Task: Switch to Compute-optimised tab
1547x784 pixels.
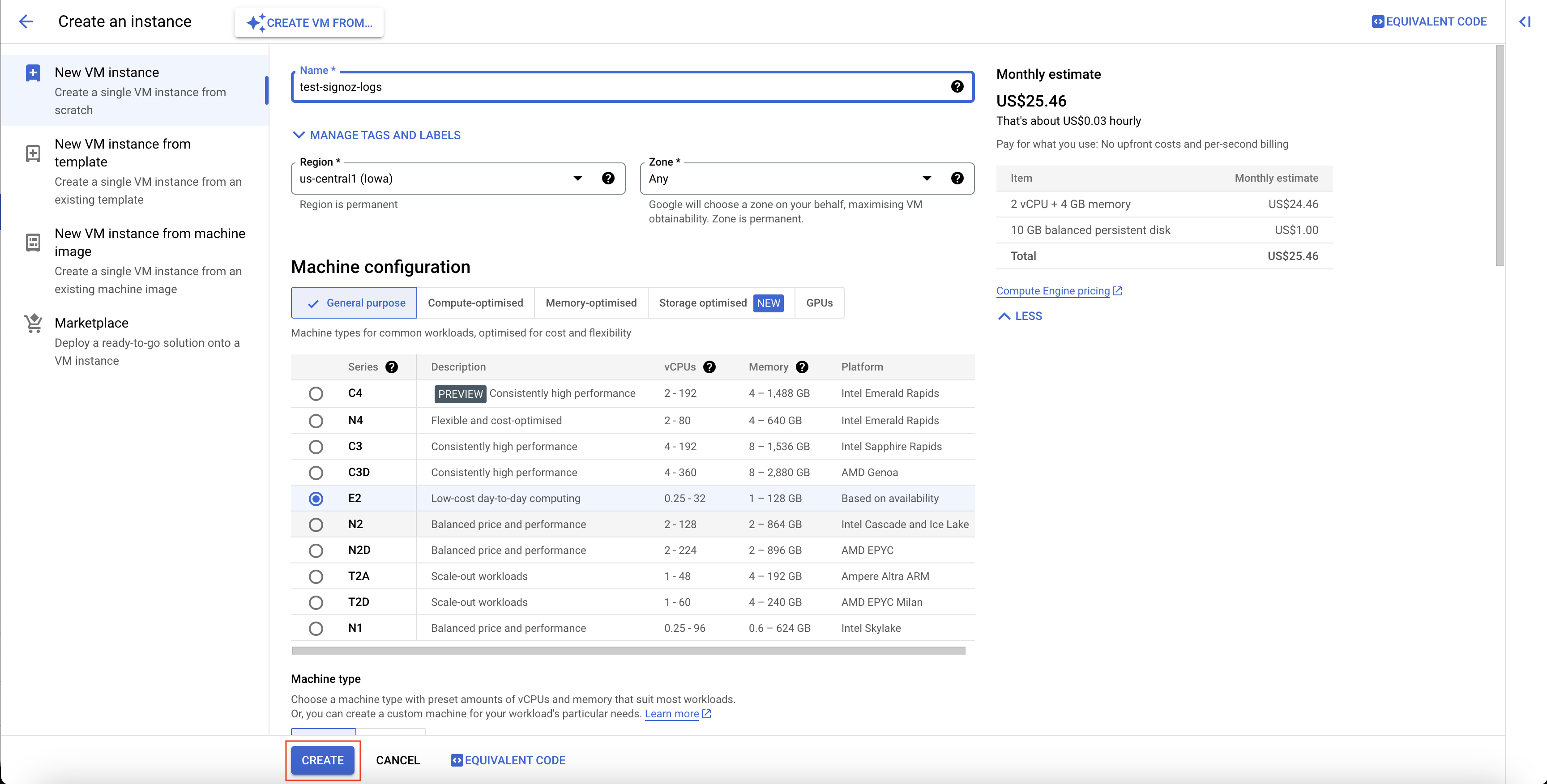Action: 476,303
